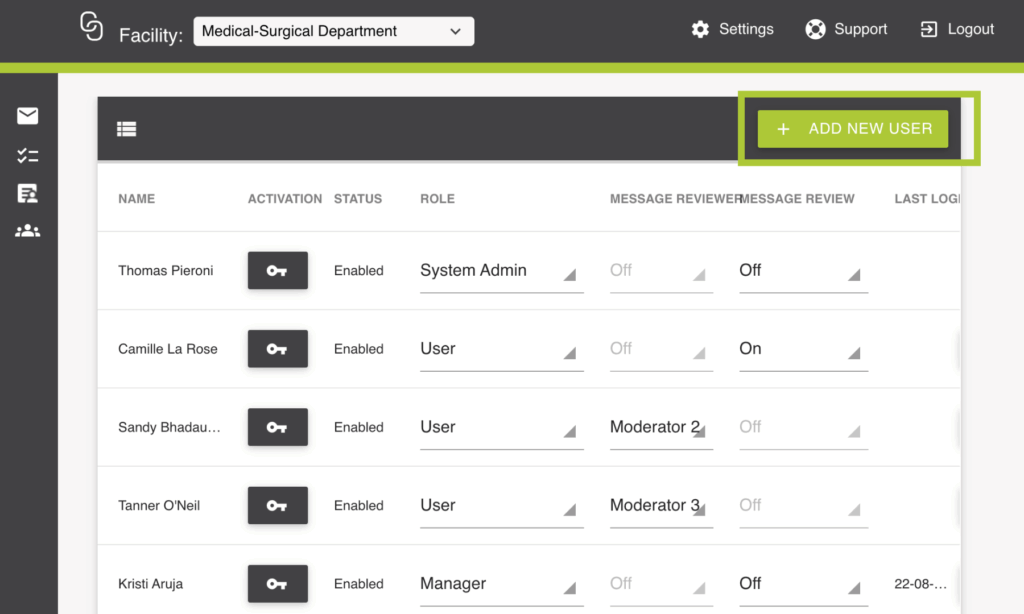This screenshot has height=614, width=1024.
Task: Open Settings in the top bar
Action: 732,29
